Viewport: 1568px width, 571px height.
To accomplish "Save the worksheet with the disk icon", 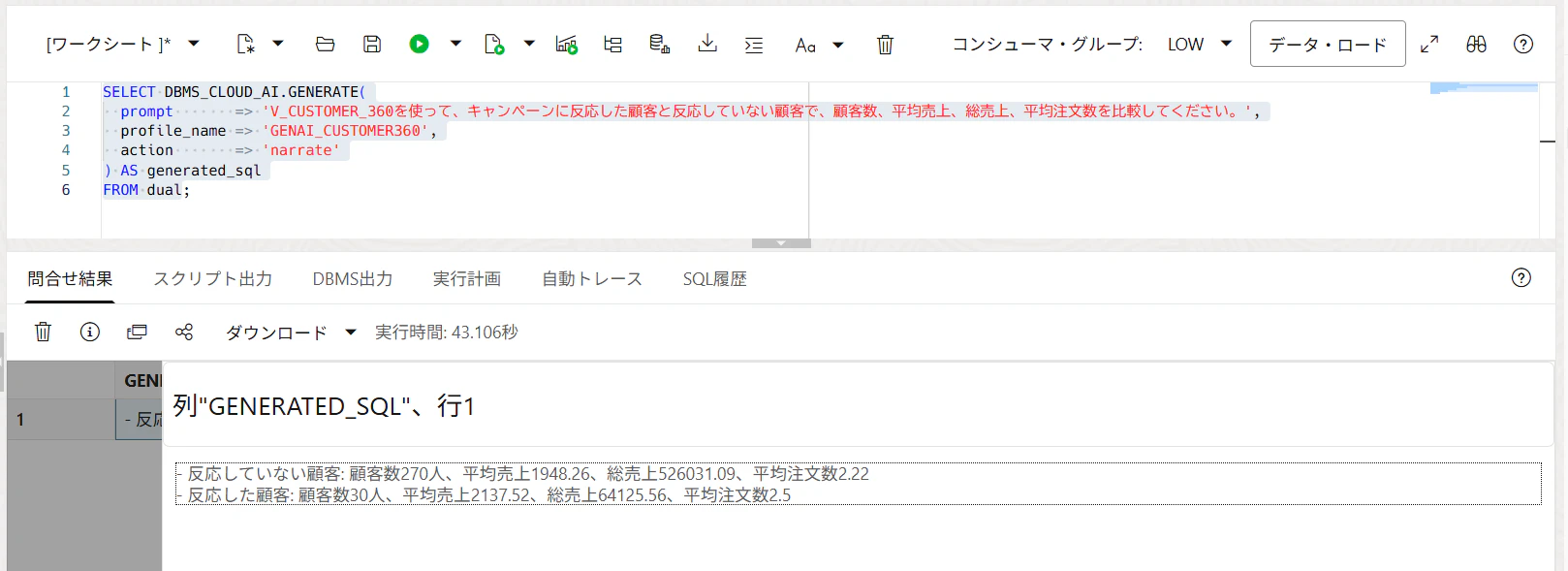I will point(372,44).
